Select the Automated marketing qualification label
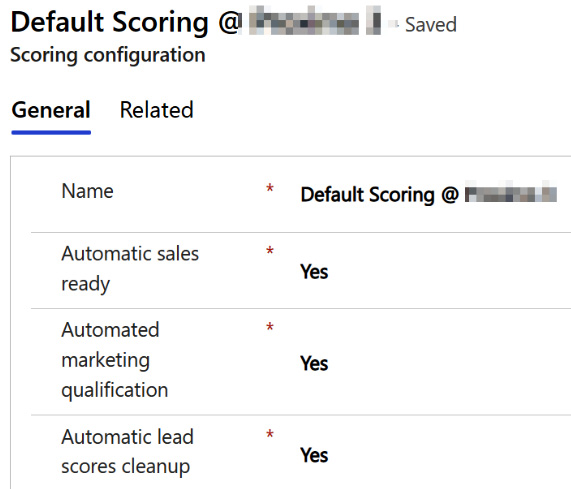Viewport: 571px width, 489px height. coord(115,360)
